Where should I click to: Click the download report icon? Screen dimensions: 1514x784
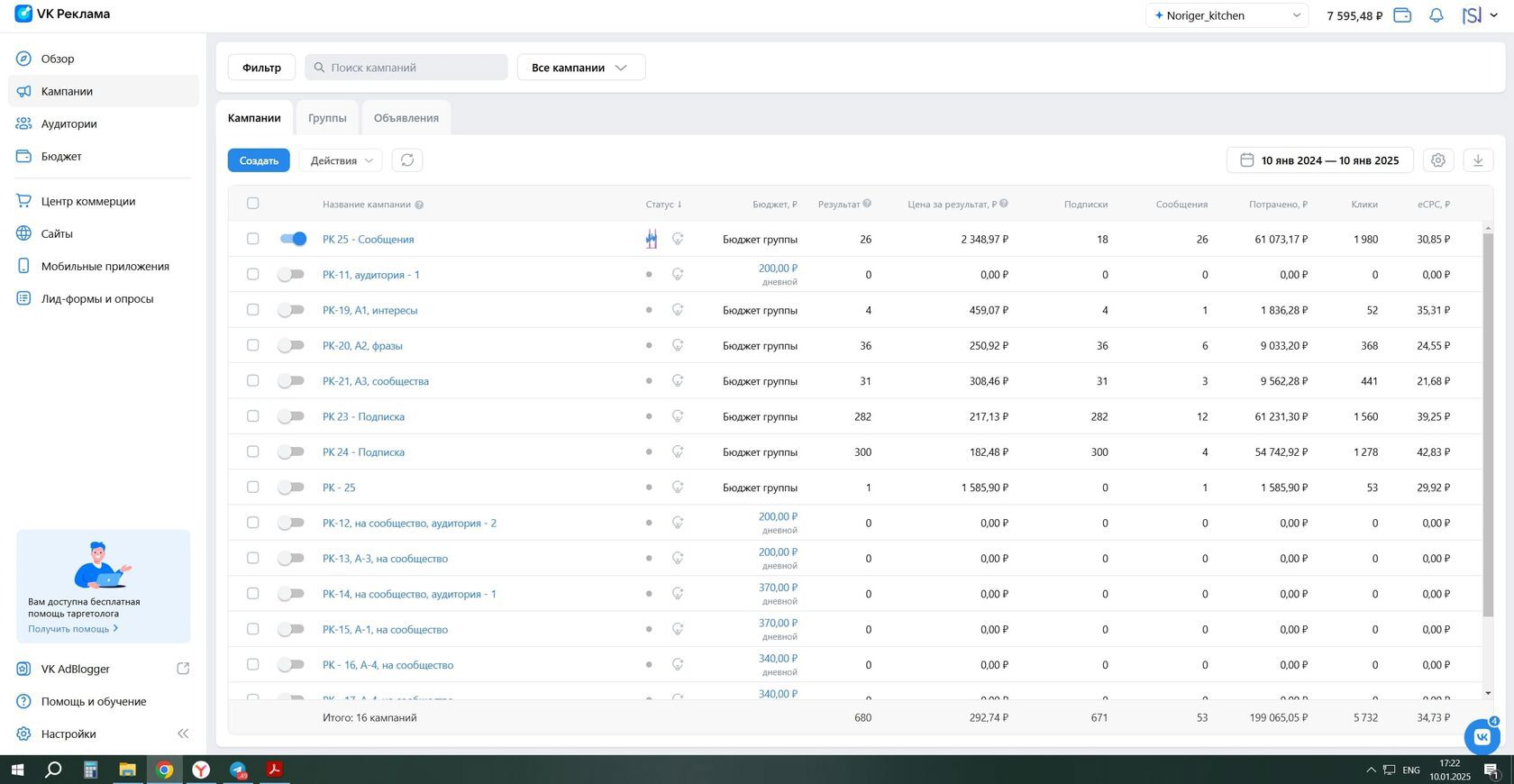point(1477,160)
